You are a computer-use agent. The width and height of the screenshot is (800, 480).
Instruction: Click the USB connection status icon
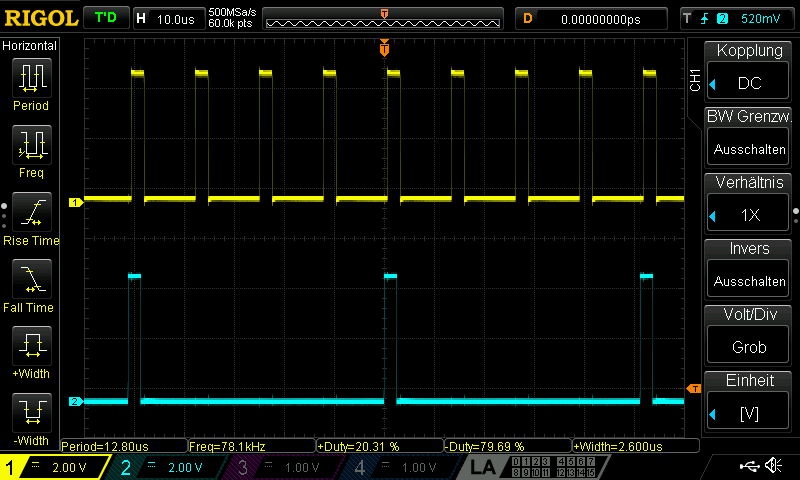(x=749, y=465)
